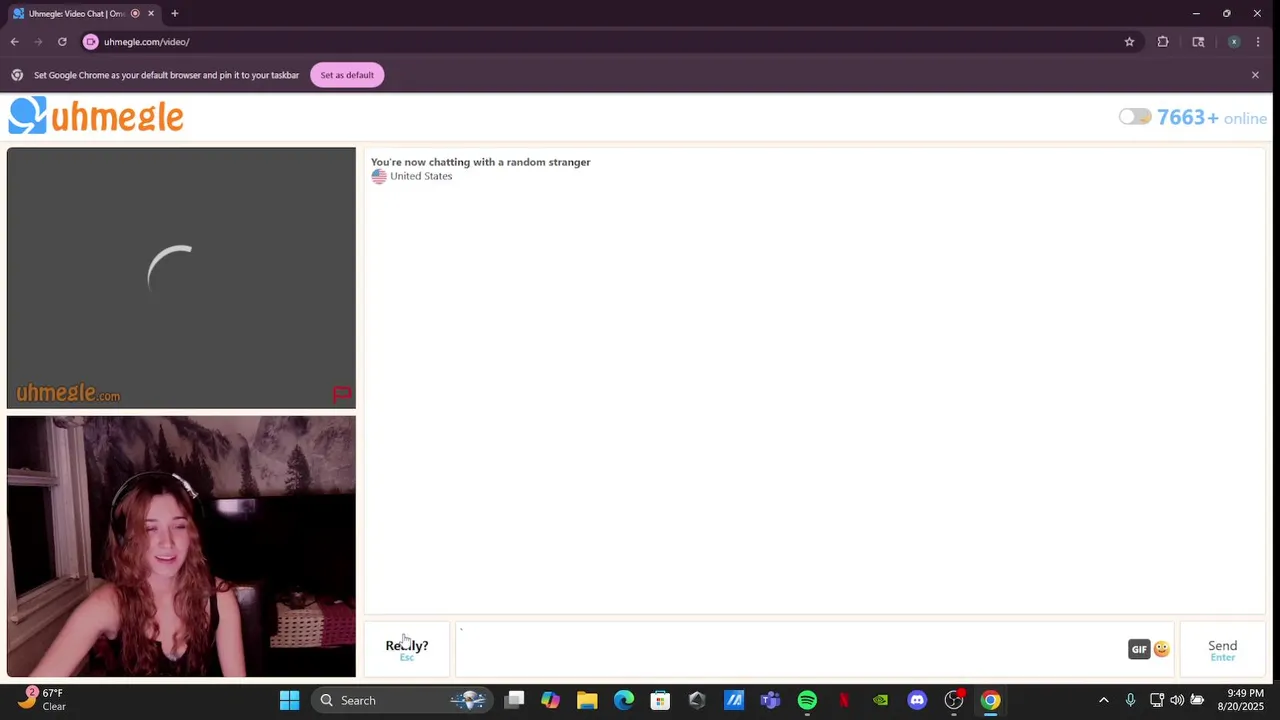The image size is (1280, 720).
Task: Click the Chrome icon in the taskbar
Action: click(990, 700)
